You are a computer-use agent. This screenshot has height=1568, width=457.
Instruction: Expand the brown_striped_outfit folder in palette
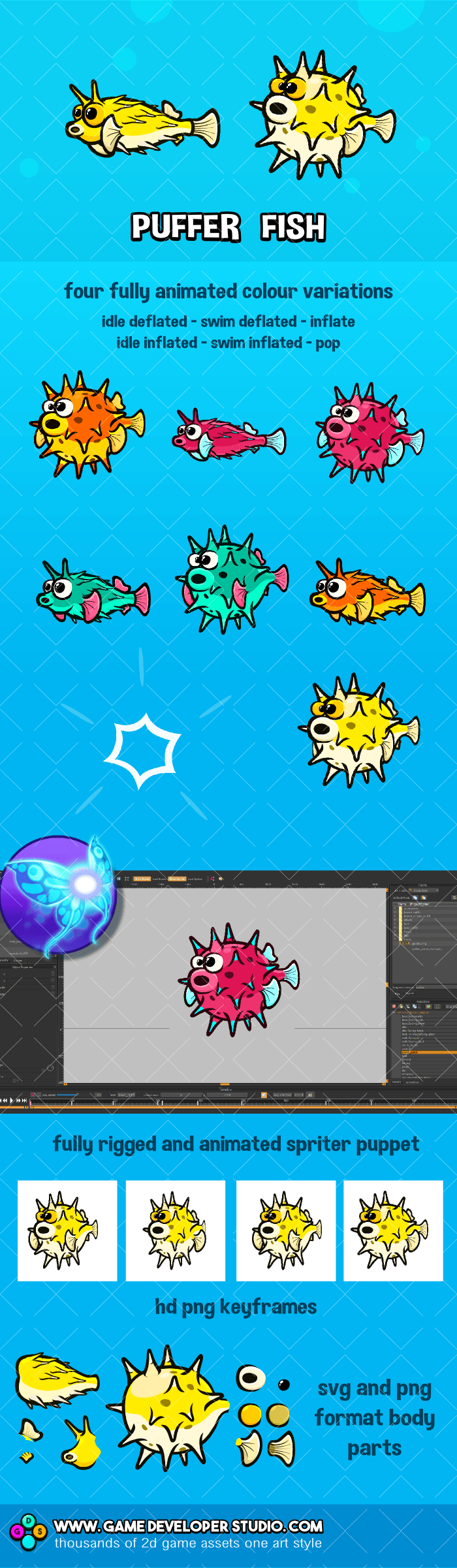click(395, 916)
